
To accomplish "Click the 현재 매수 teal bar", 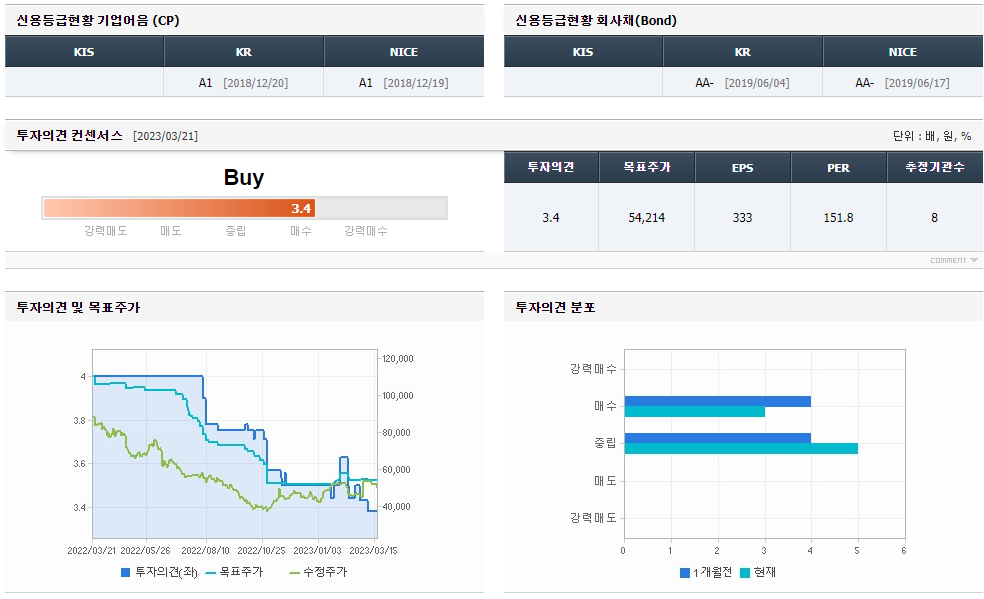I will tap(695, 411).
